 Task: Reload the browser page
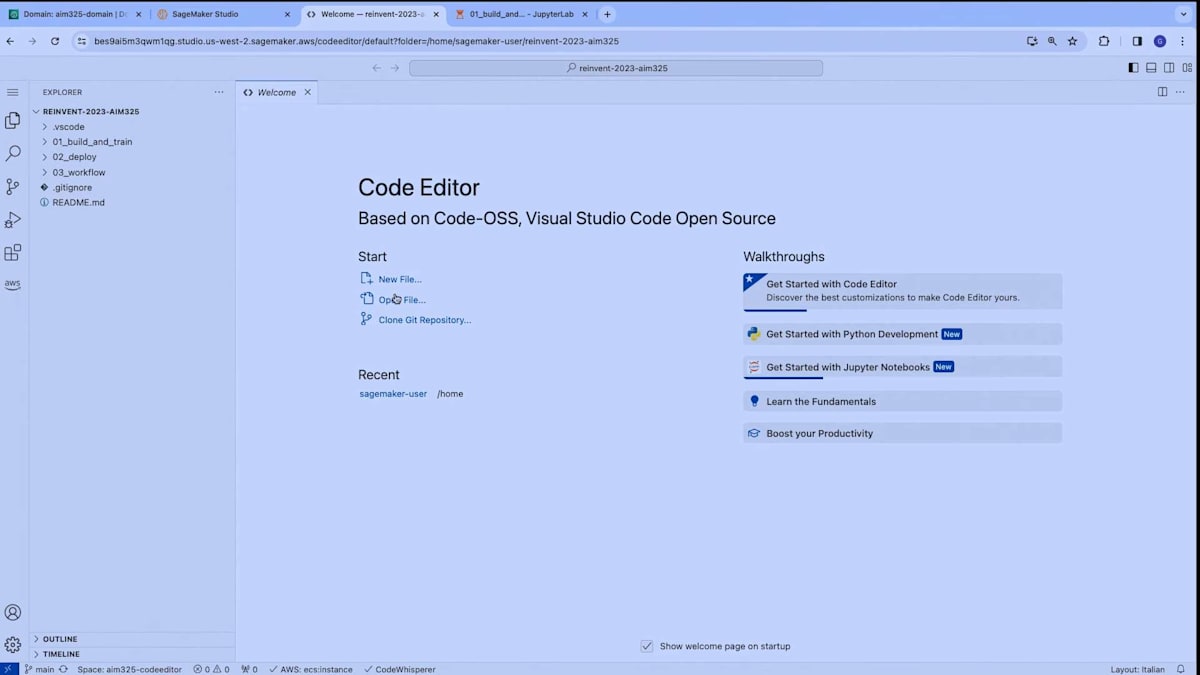(x=54, y=41)
